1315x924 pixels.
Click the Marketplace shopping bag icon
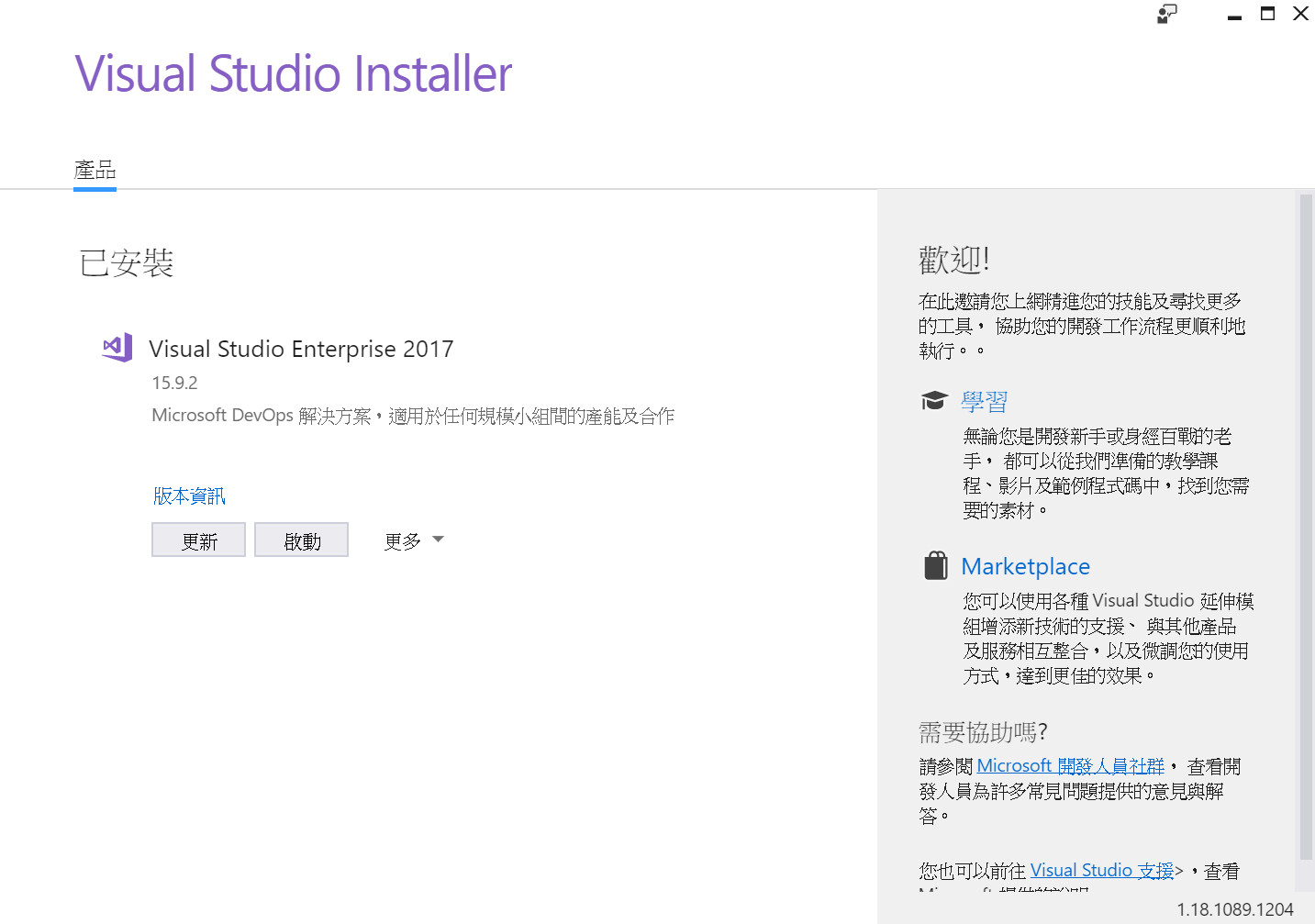(935, 565)
